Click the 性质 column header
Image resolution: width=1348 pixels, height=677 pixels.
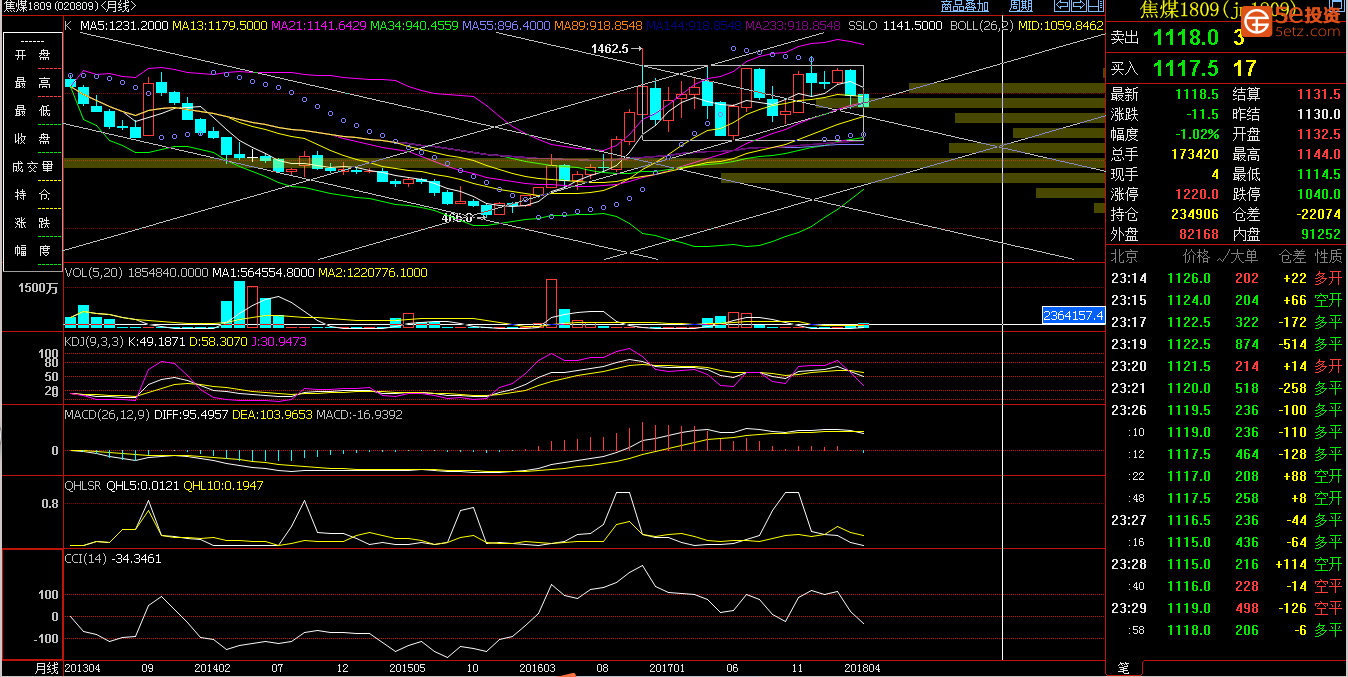tap(1328, 257)
